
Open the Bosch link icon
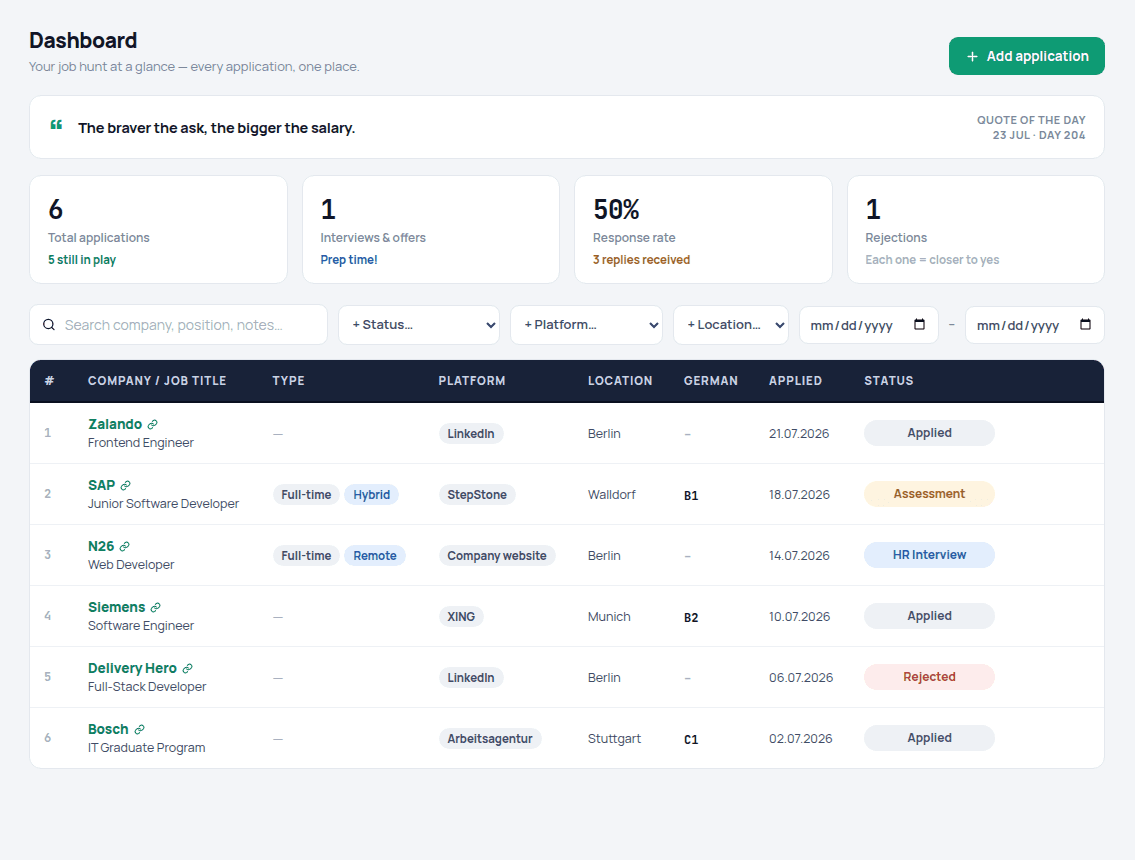[x=140, y=729]
